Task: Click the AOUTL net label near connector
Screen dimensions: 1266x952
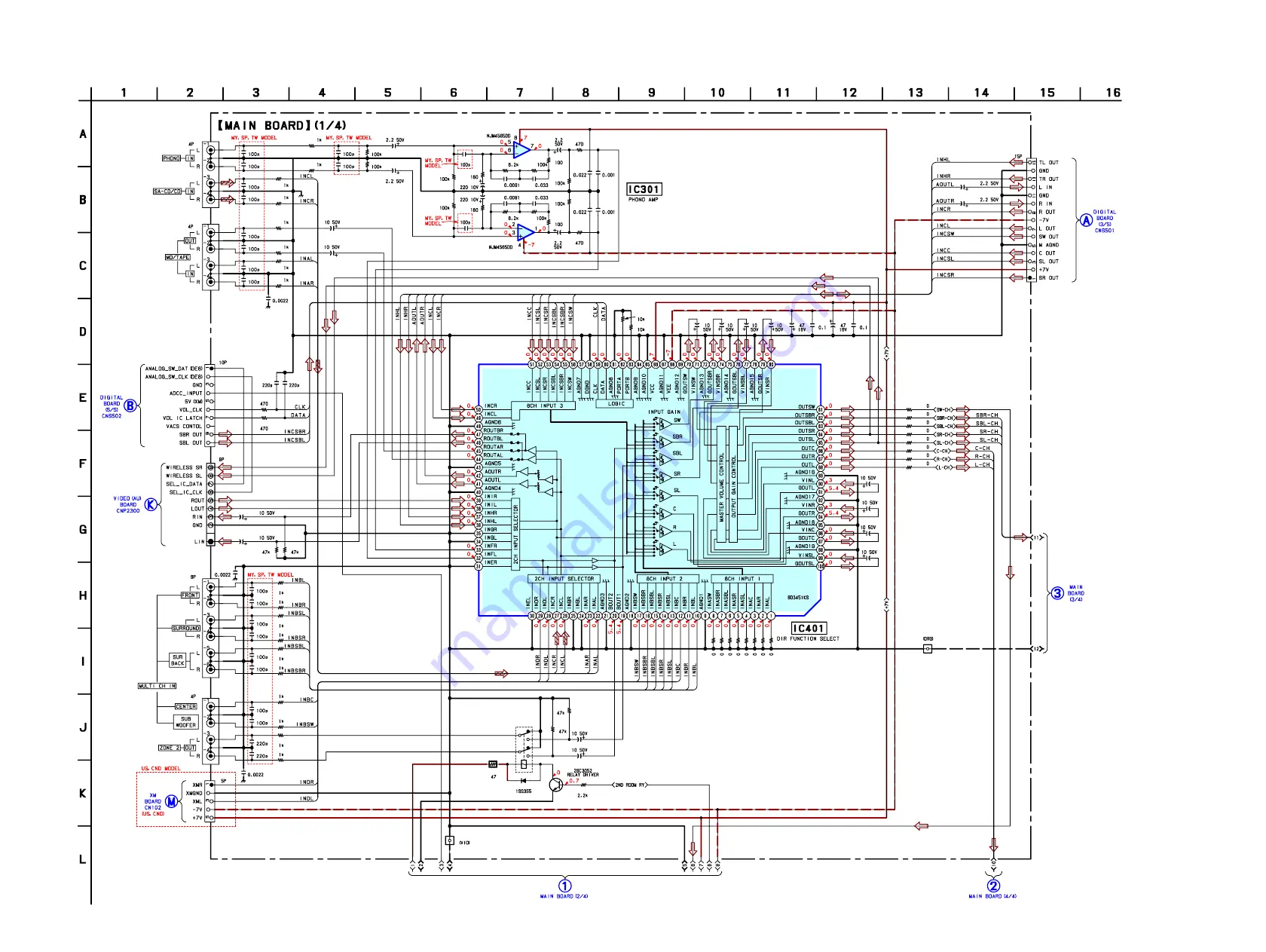Action: click(x=945, y=184)
